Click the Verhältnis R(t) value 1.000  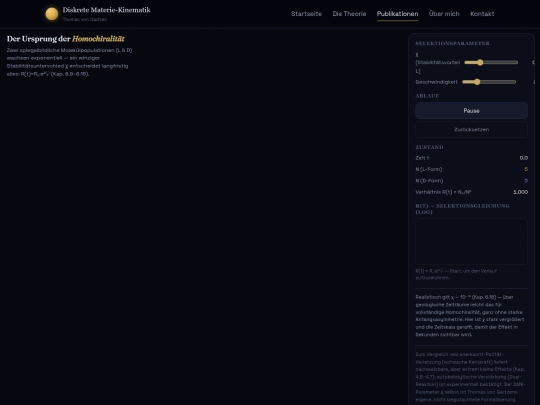[x=520, y=192]
